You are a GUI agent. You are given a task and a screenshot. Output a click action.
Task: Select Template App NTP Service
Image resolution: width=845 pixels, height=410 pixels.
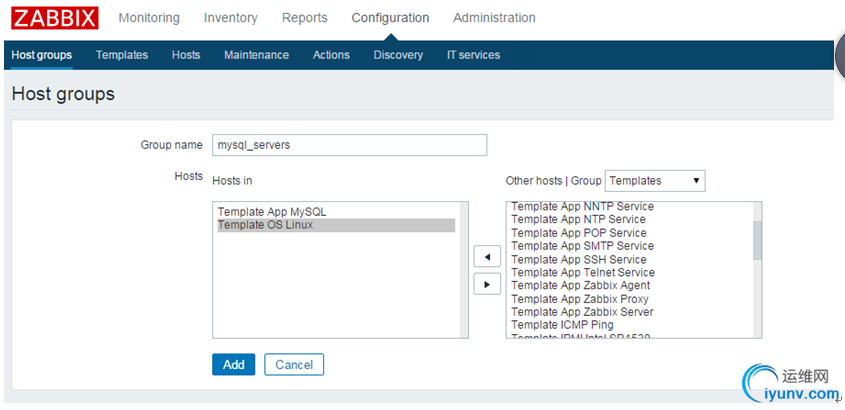click(x=578, y=219)
